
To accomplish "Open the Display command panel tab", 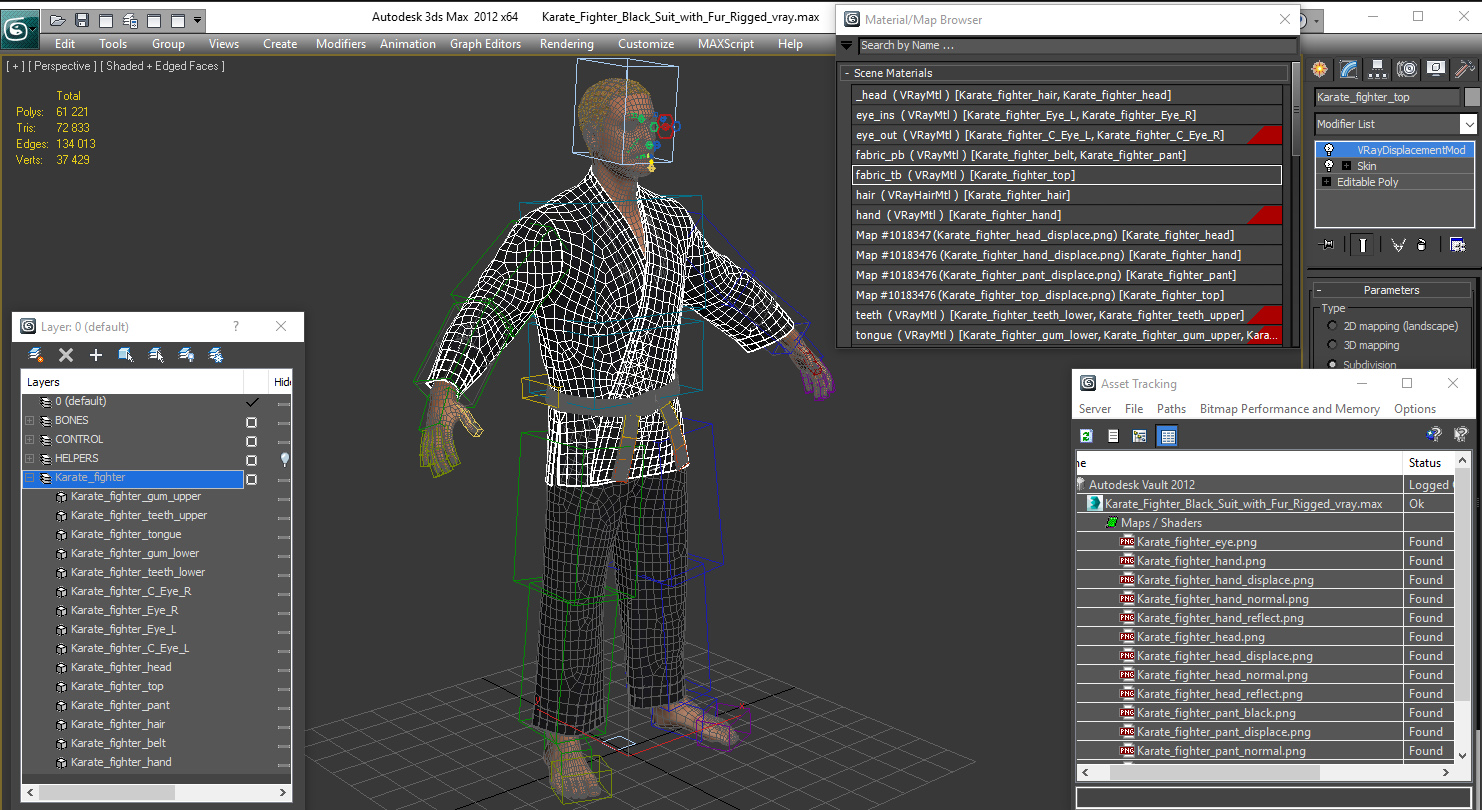I will (1436, 69).
